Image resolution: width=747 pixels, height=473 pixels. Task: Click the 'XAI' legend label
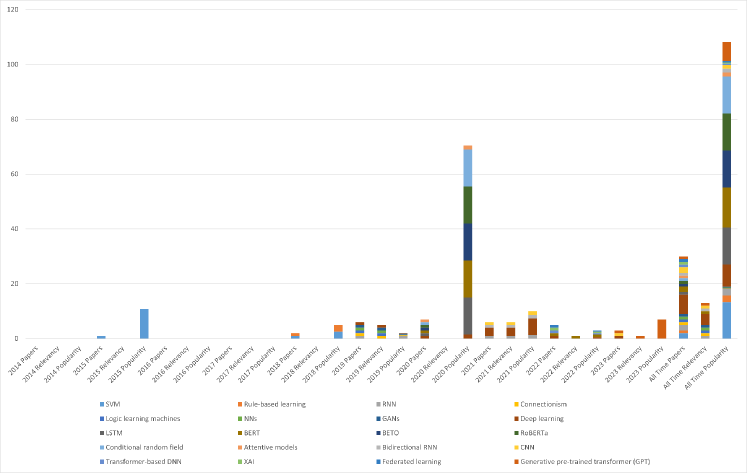point(249,462)
